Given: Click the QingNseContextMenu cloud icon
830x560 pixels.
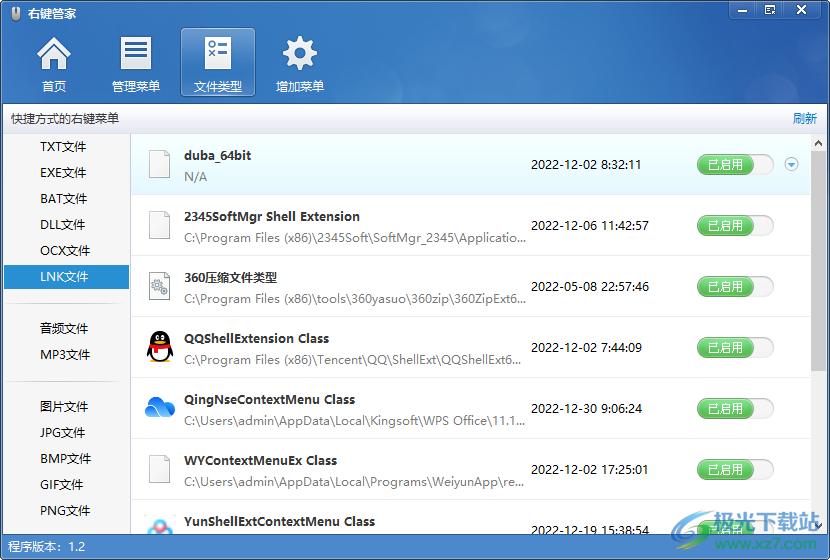Looking at the screenshot, I should 159,407.
